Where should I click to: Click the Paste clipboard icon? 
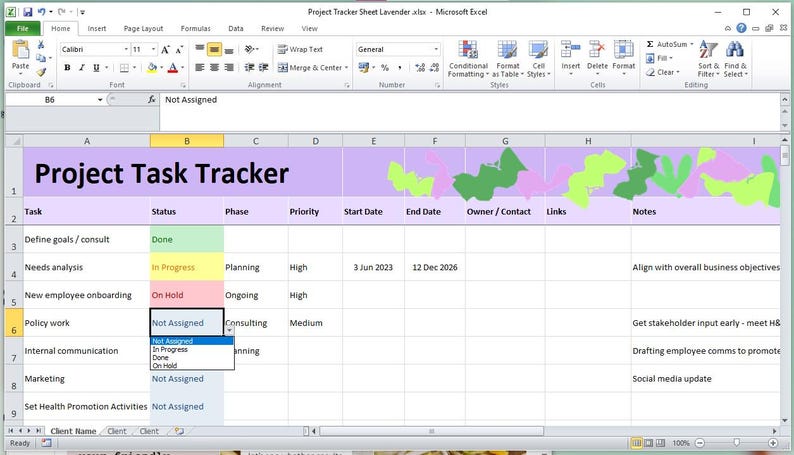click(x=20, y=50)
